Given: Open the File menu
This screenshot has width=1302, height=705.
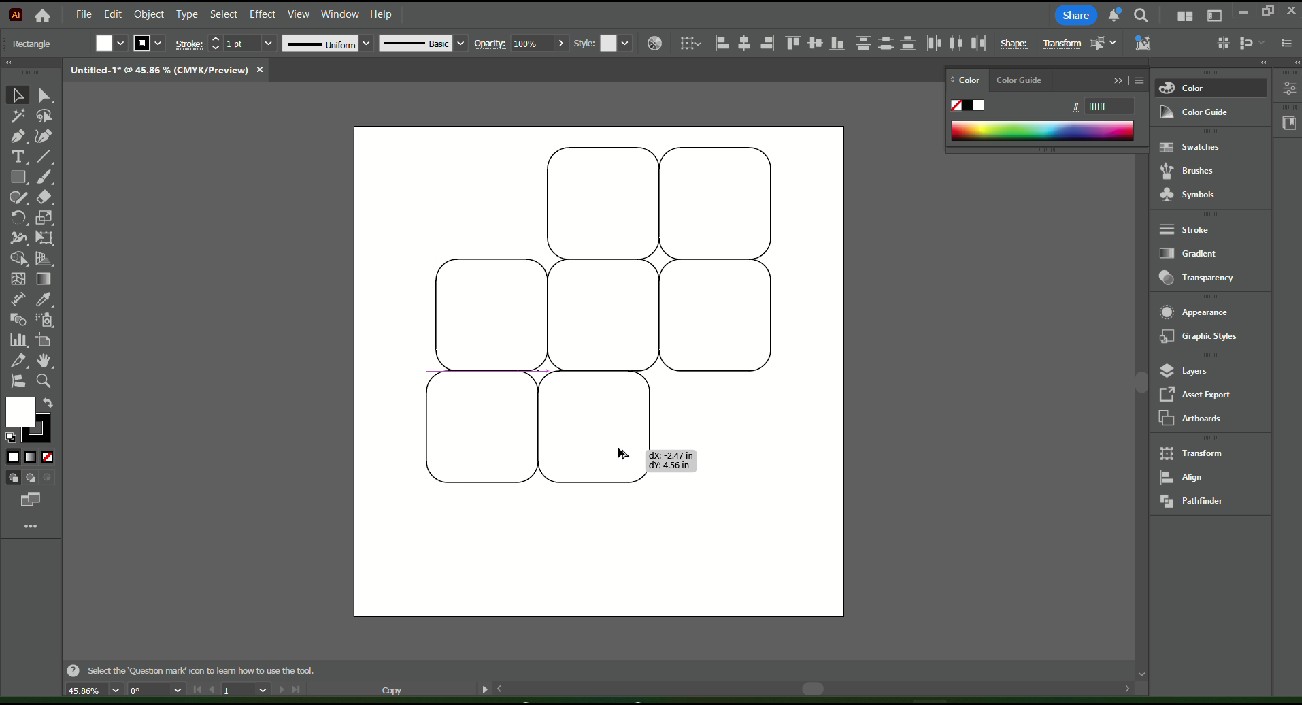Looking at the screenshot, I should click(83, 14).
